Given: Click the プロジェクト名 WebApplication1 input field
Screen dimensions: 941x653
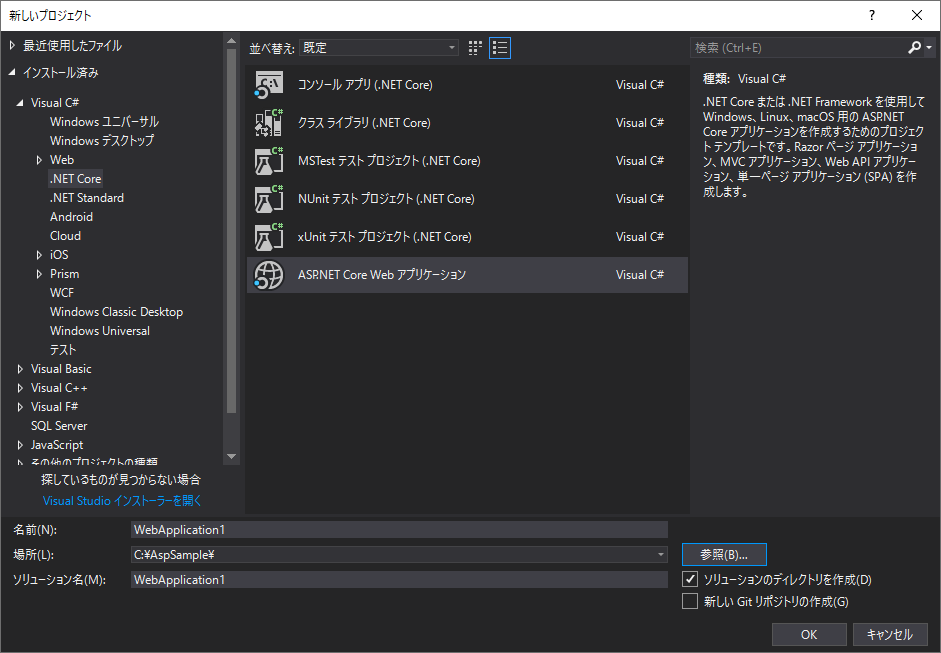Looking at the screenshot, I should pyautogui.click(x=400, y=529).
